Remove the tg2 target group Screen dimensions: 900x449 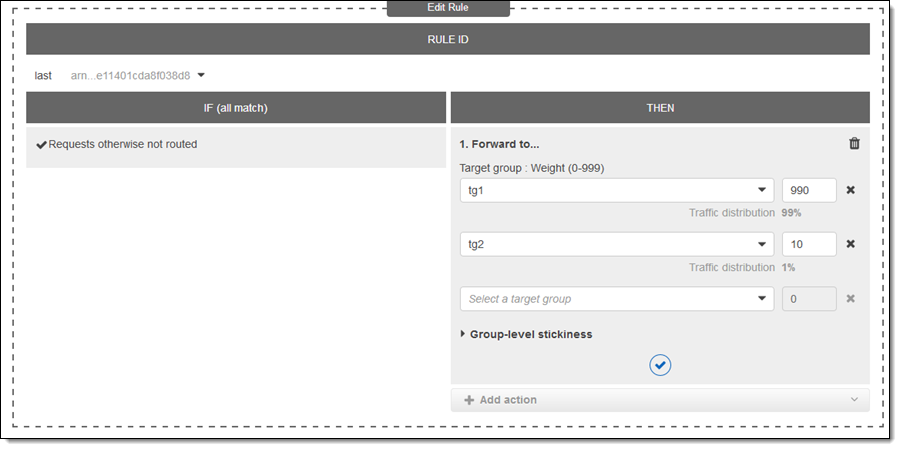tap(851, 244)
